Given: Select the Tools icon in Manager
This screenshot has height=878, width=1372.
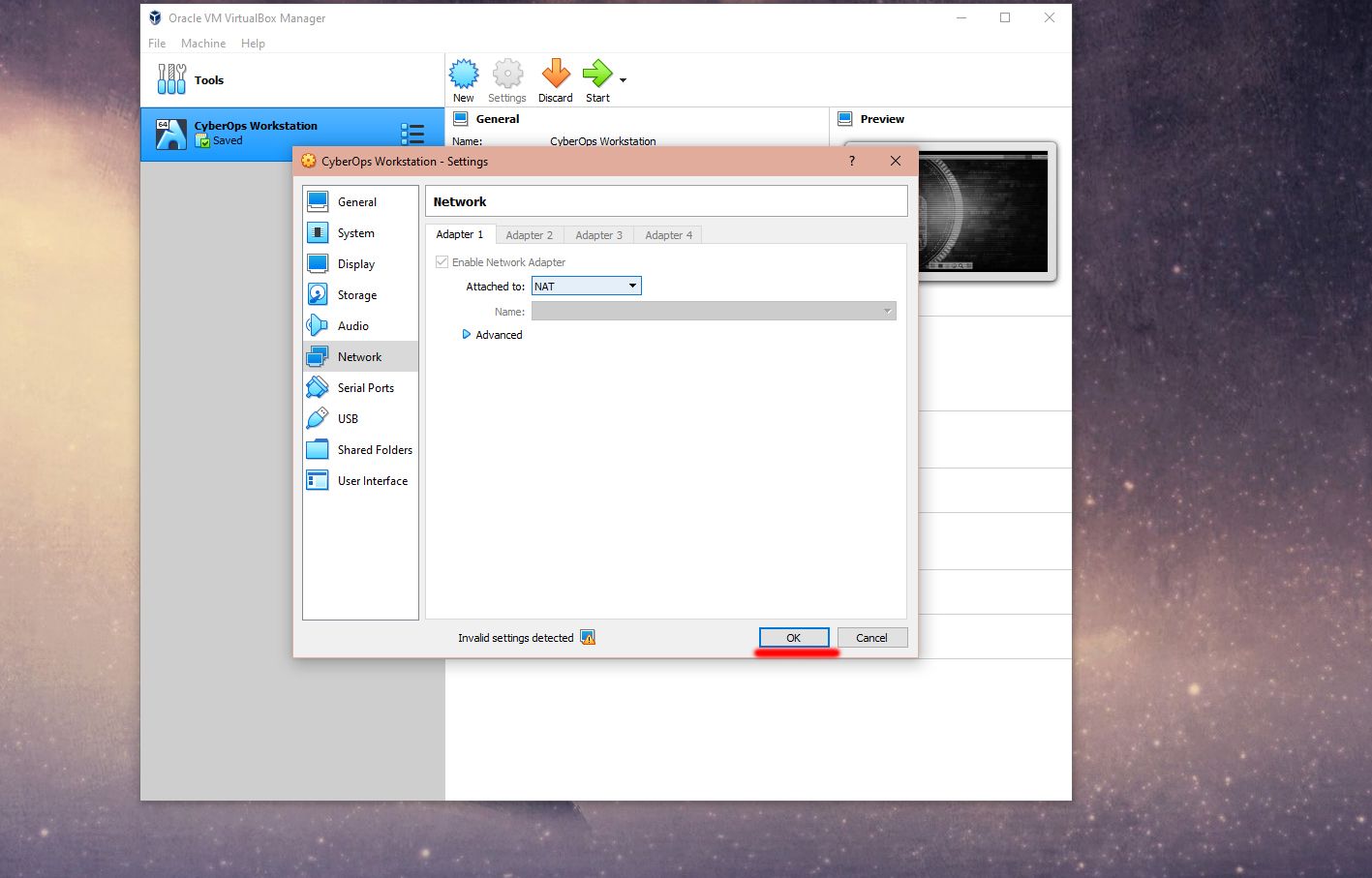Looking at the screenshot, I should 171,79.
